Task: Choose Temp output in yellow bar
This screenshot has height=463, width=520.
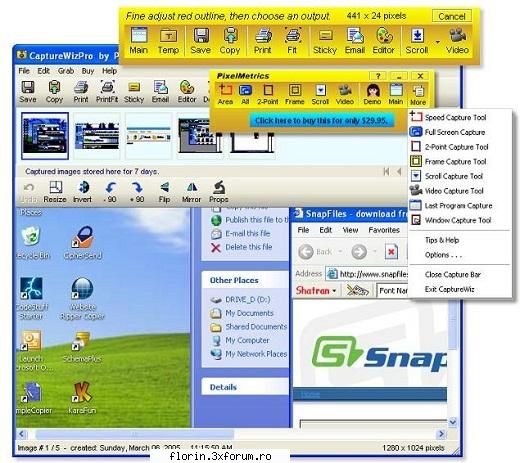Action: (168, 41)
